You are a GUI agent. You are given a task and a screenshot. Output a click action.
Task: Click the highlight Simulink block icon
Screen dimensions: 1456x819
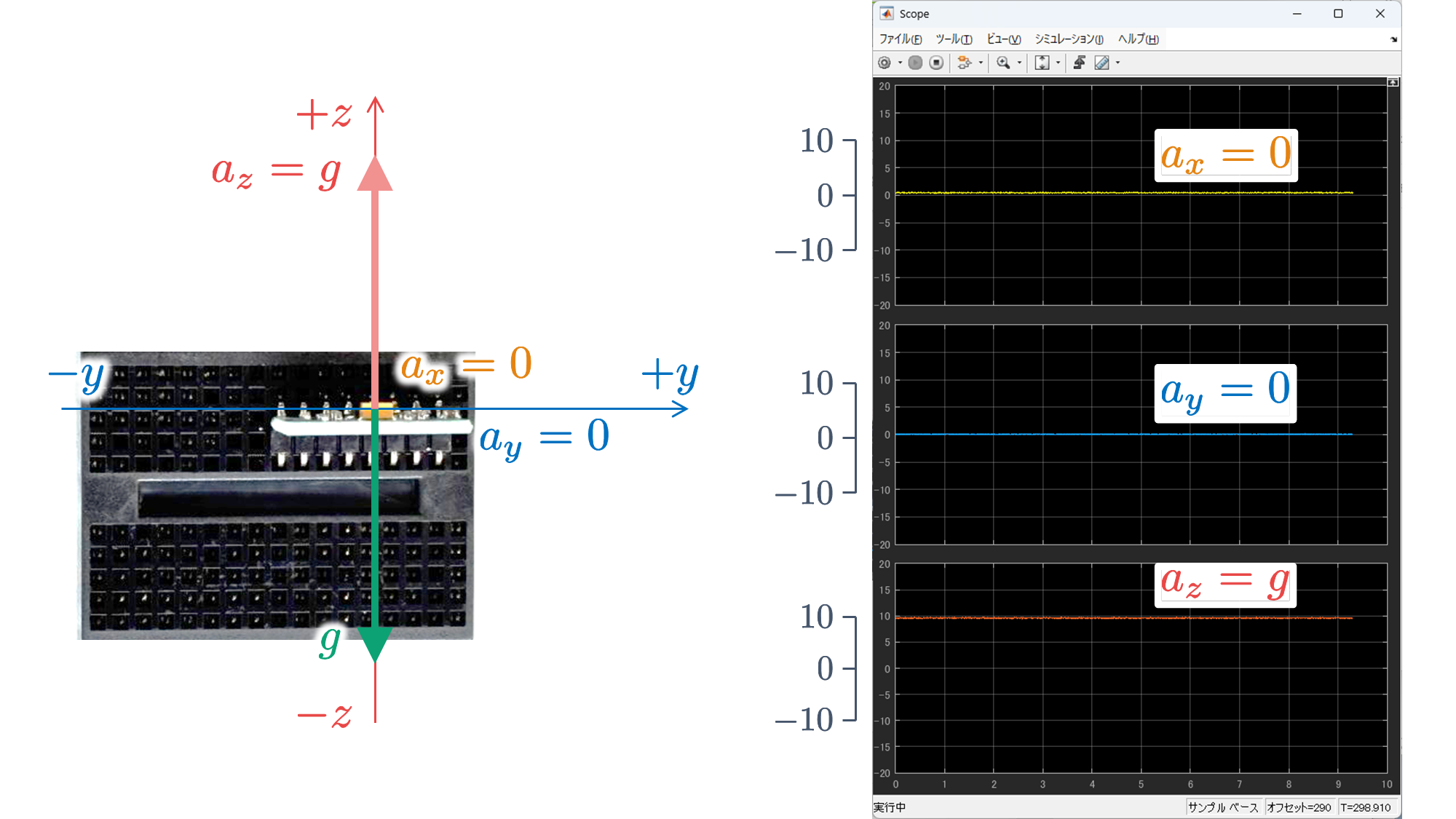coord(964,63)
